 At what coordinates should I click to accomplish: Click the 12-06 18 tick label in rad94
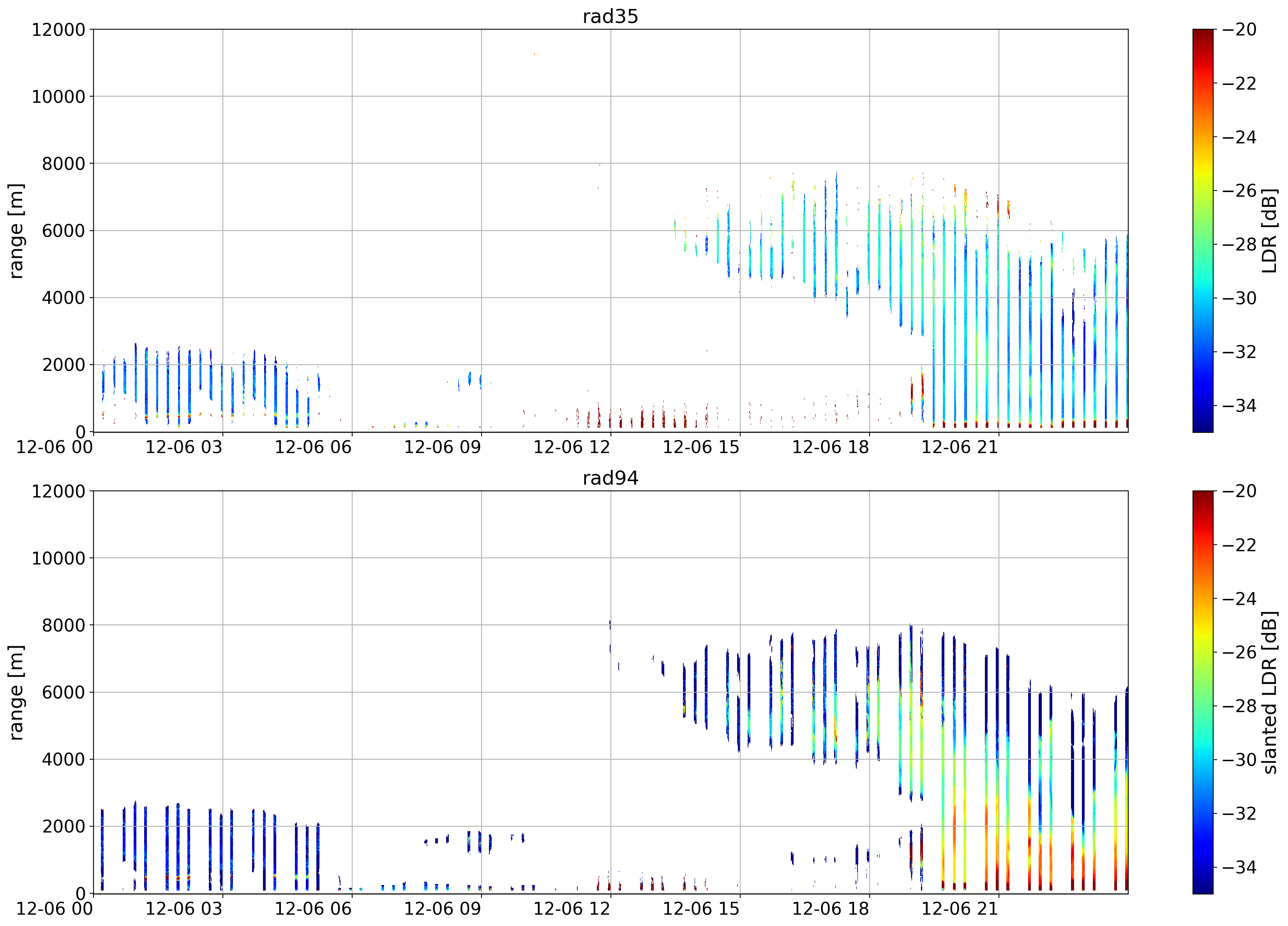[830, 909]
